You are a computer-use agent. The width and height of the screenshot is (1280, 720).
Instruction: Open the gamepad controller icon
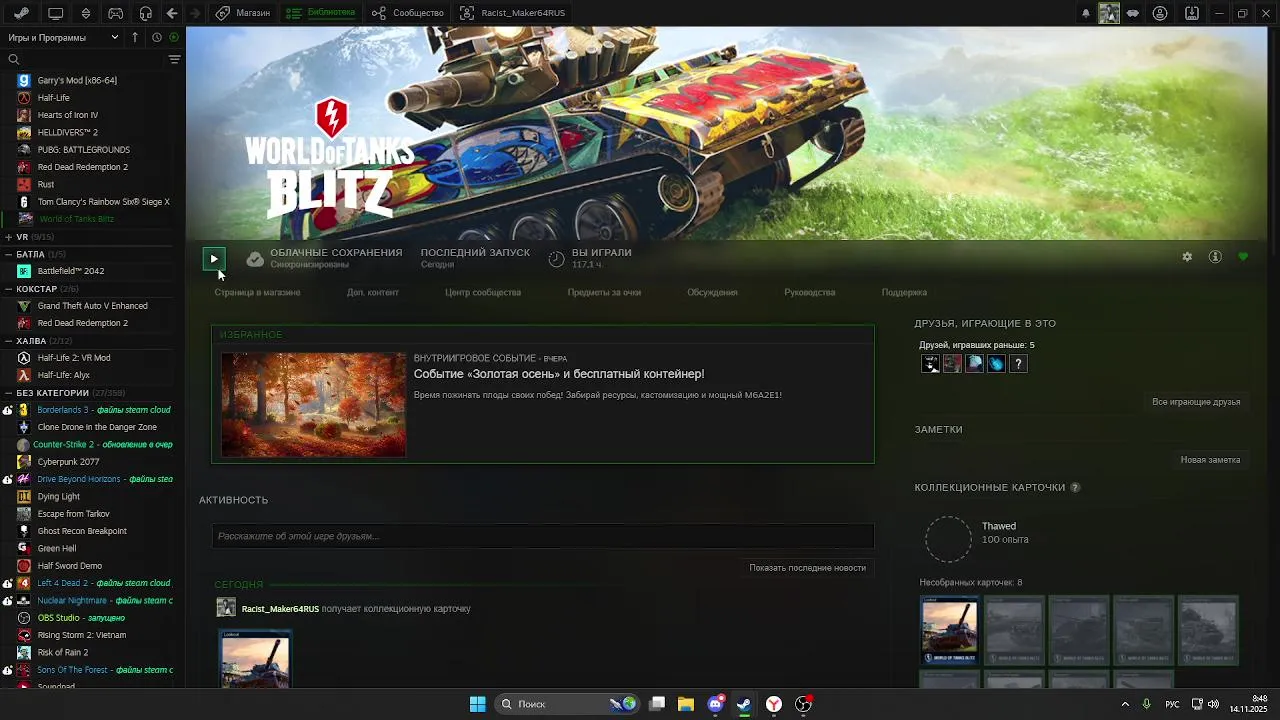116,13
